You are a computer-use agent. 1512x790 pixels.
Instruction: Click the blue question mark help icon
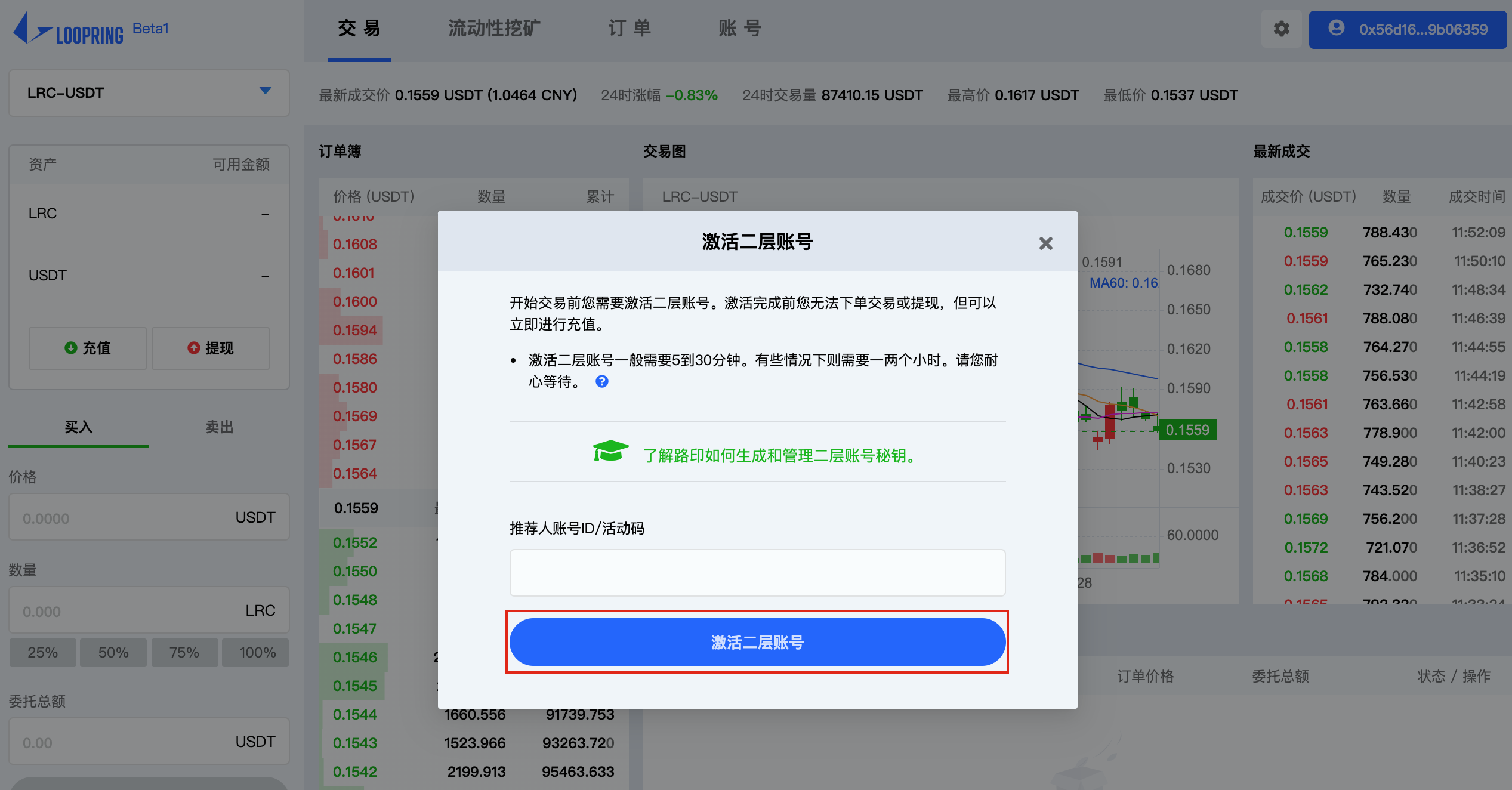click(602, 381)
